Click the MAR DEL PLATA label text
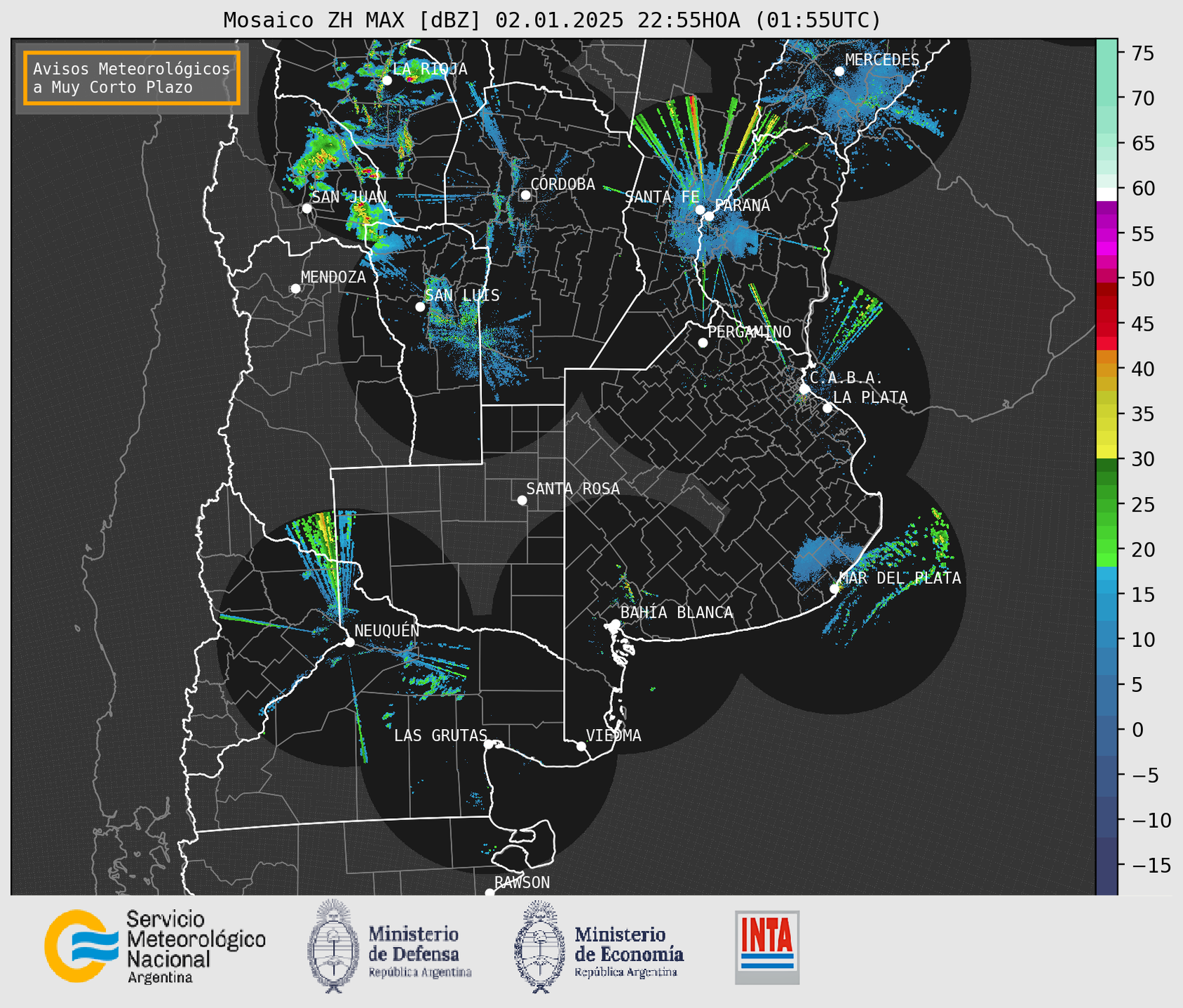 [900, 578]
